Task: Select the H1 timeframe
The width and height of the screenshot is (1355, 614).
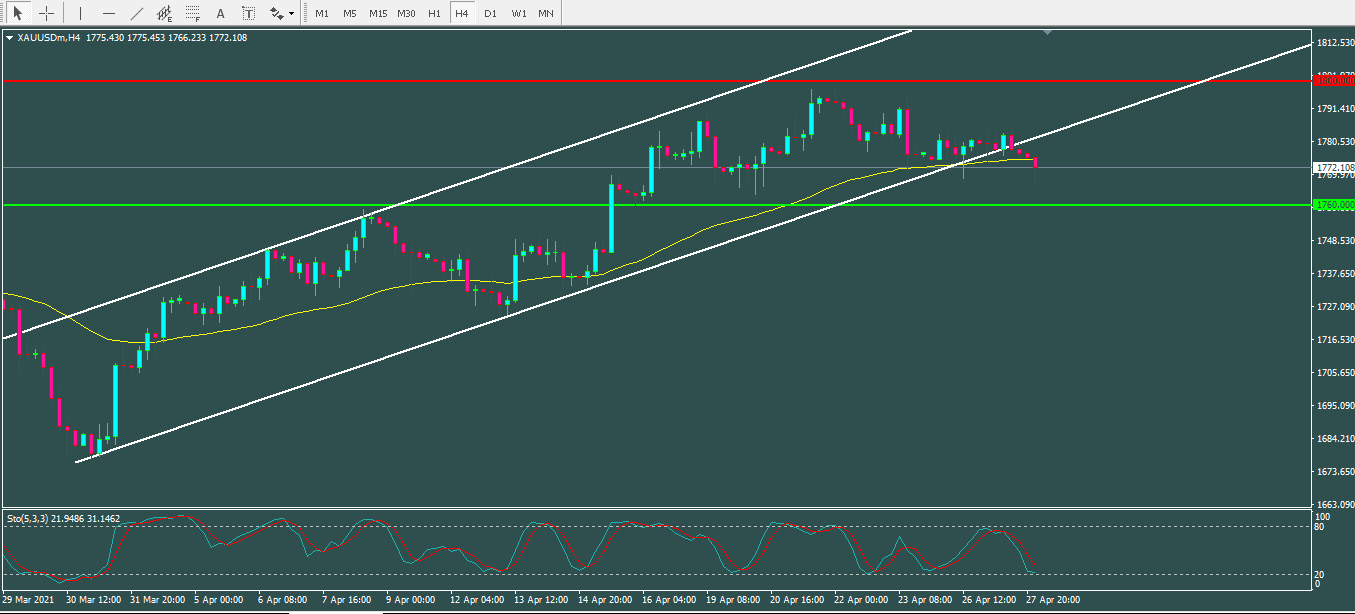Action: pyautogui.click(x=433, y=14)
